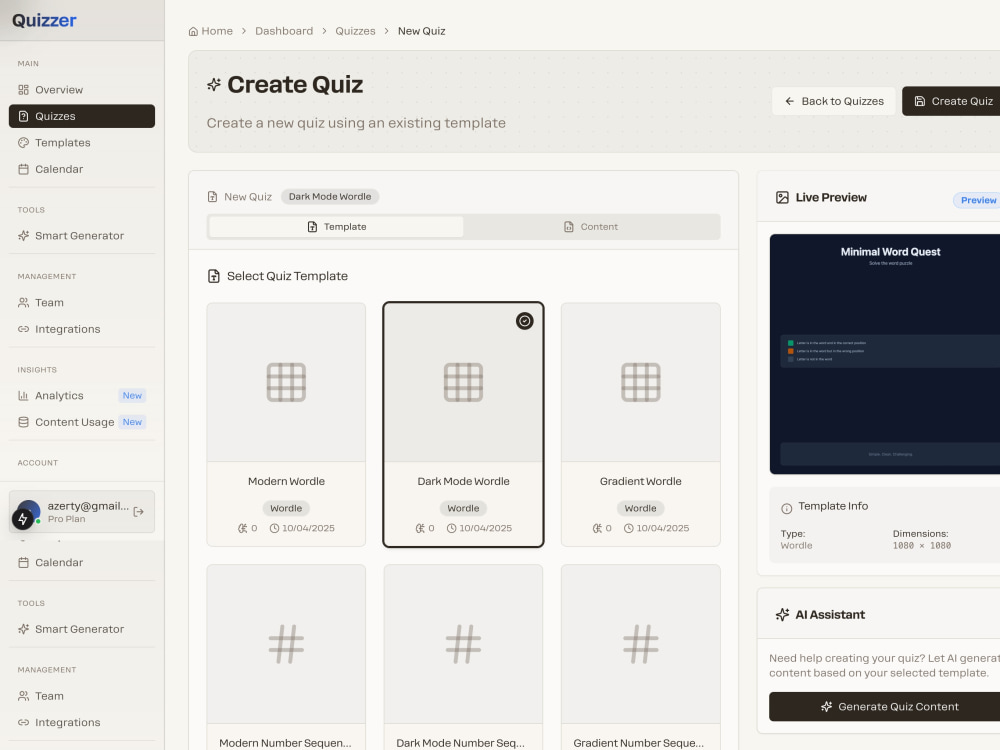1000x750 pixels.
Task: Navigate to Quizzes breadcrumb
Action: (355, 31)
